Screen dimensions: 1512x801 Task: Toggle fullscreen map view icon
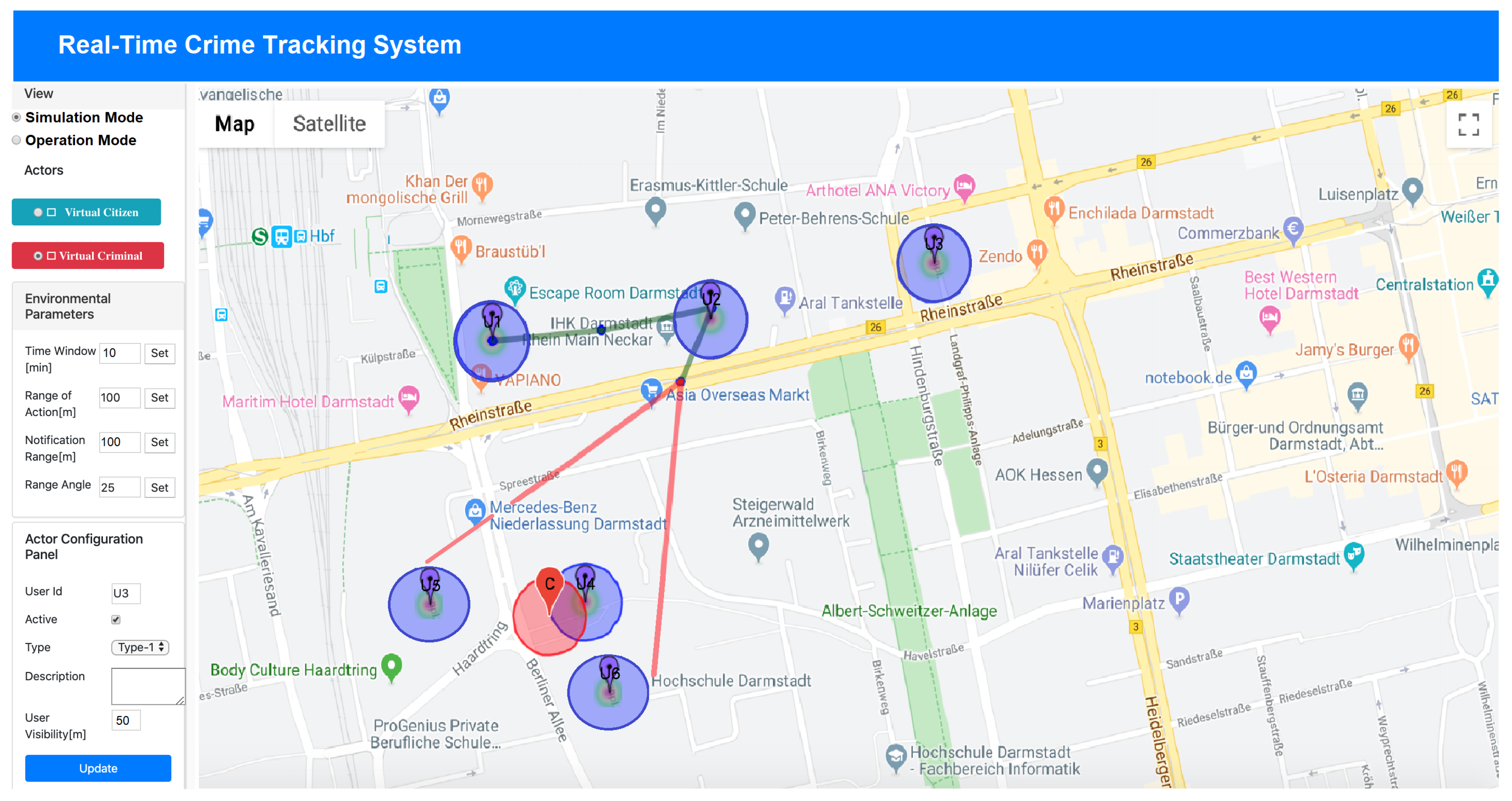tap(1468, 124)
